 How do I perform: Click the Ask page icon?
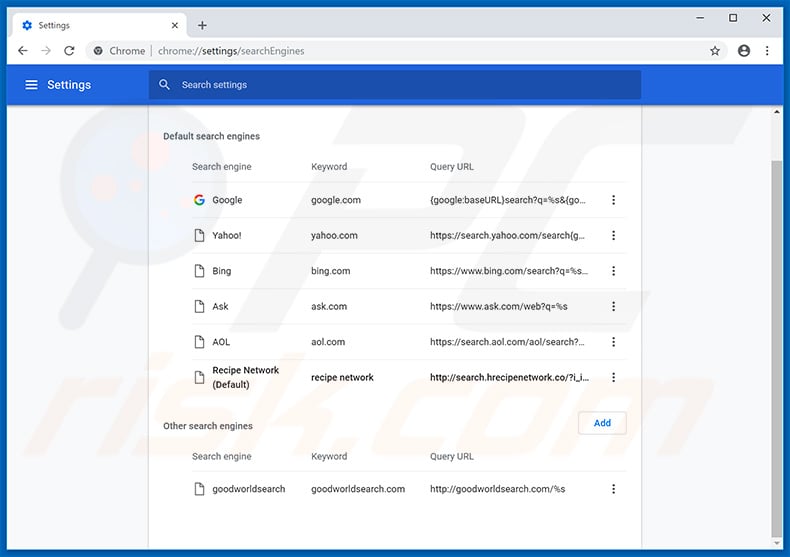200,306
